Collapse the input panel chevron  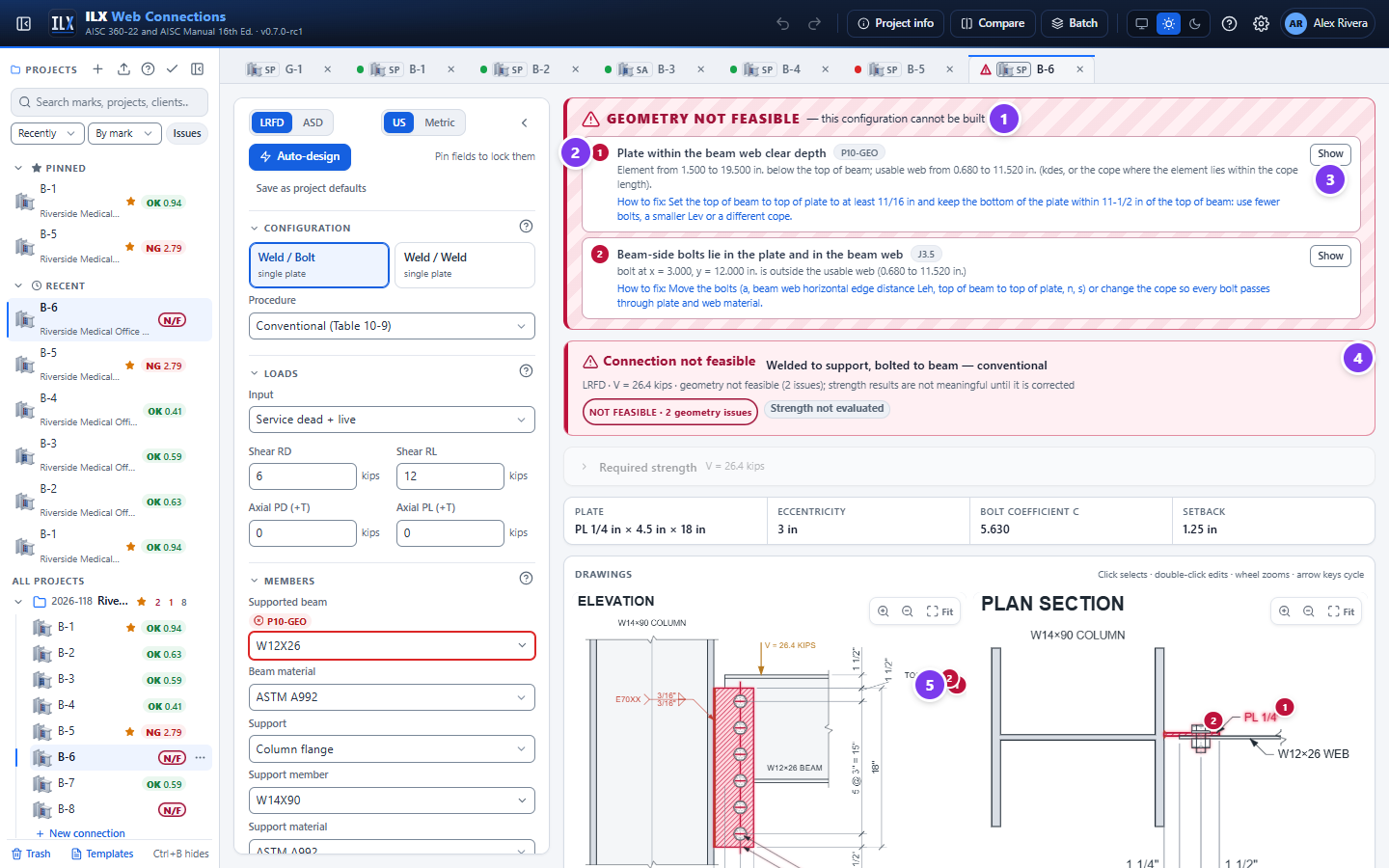[x=525, y=122]
